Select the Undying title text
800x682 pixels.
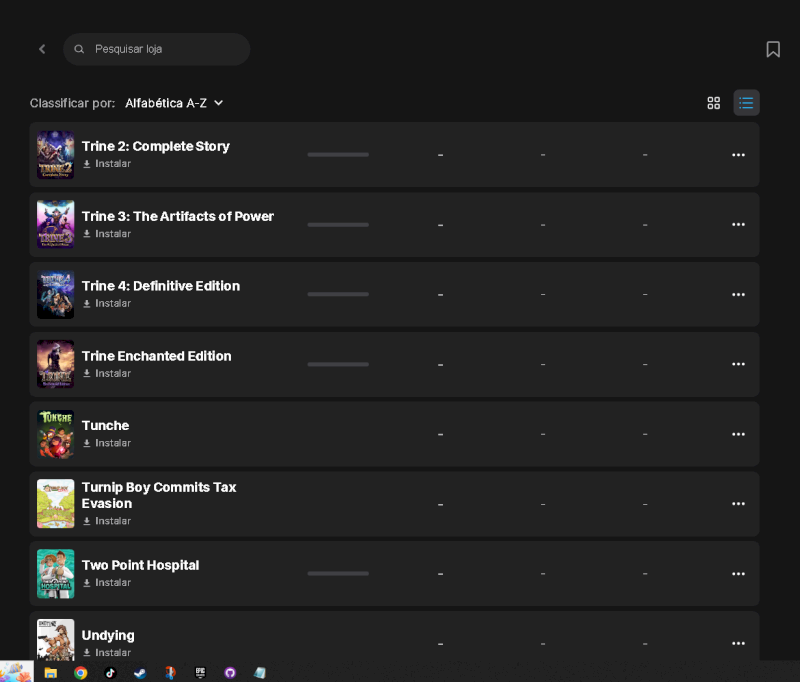108,635
